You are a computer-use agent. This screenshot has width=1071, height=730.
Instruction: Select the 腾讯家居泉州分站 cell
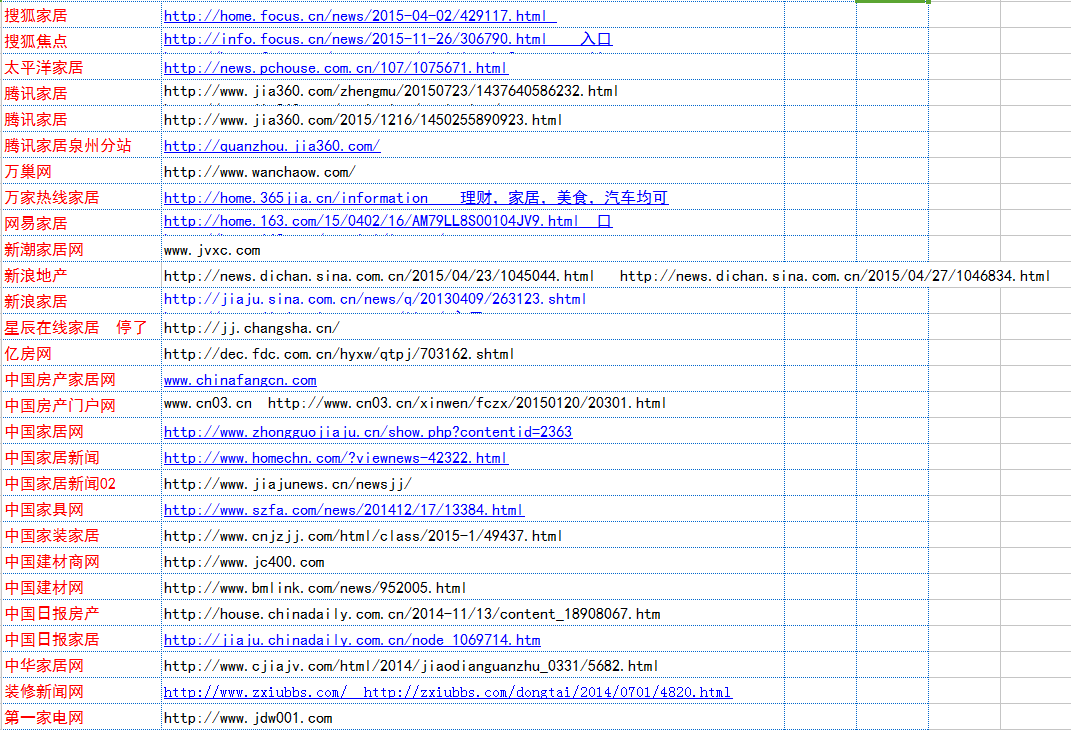(x=82, y=145)
